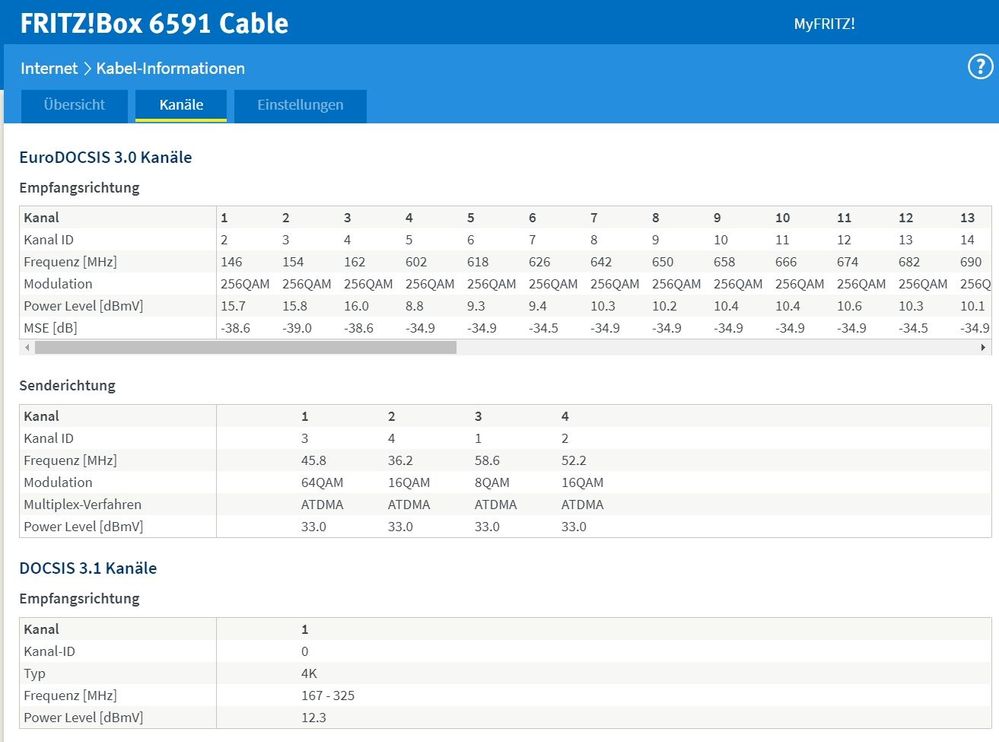
Task: Click the 167 - 325 frequency range value
Action: (328, 695)
